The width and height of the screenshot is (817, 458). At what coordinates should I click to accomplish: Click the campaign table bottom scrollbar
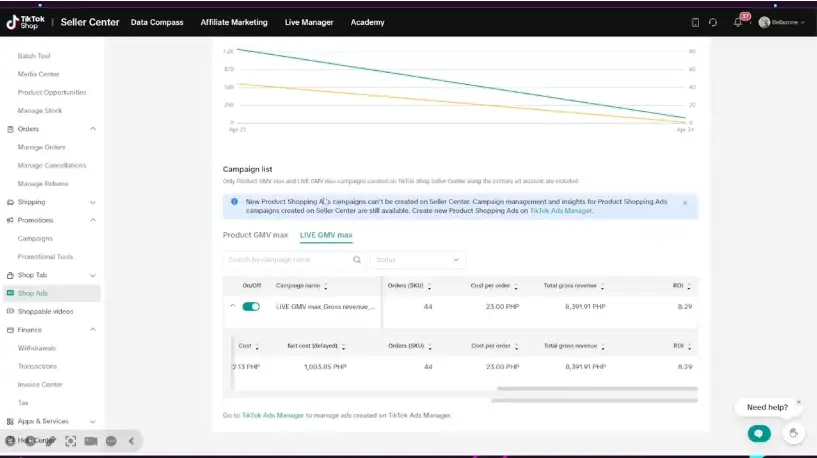pyautogui.click(x=594, y=401)
